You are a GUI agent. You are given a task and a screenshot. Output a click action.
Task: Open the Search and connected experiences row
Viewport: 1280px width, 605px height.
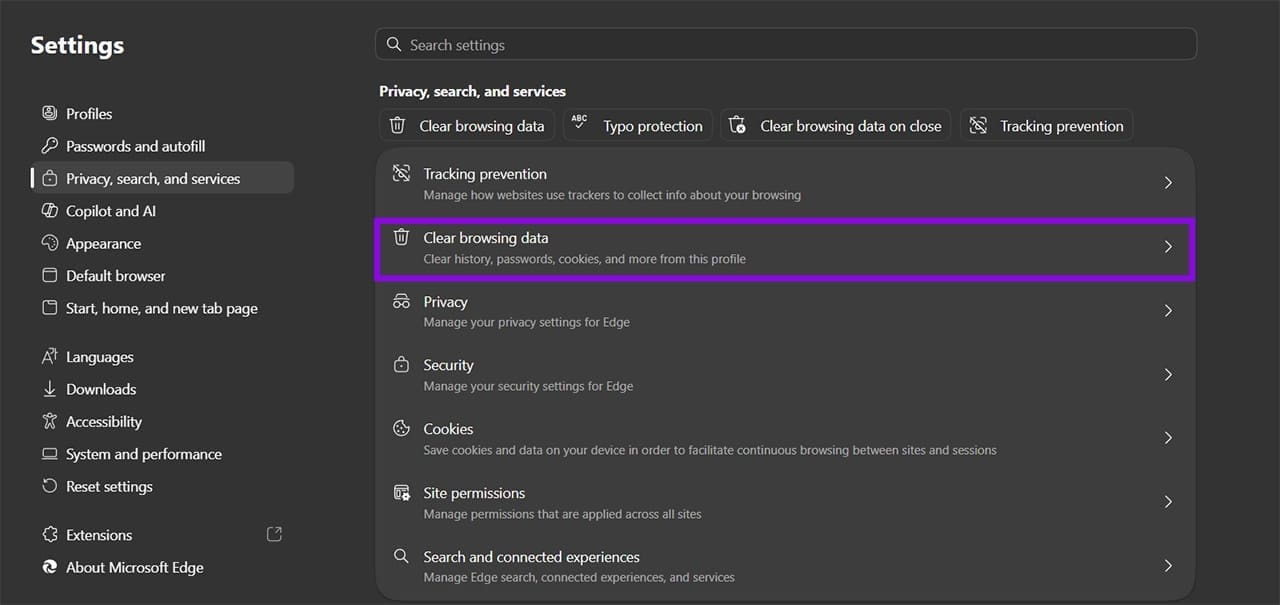[x=785, y=566]
